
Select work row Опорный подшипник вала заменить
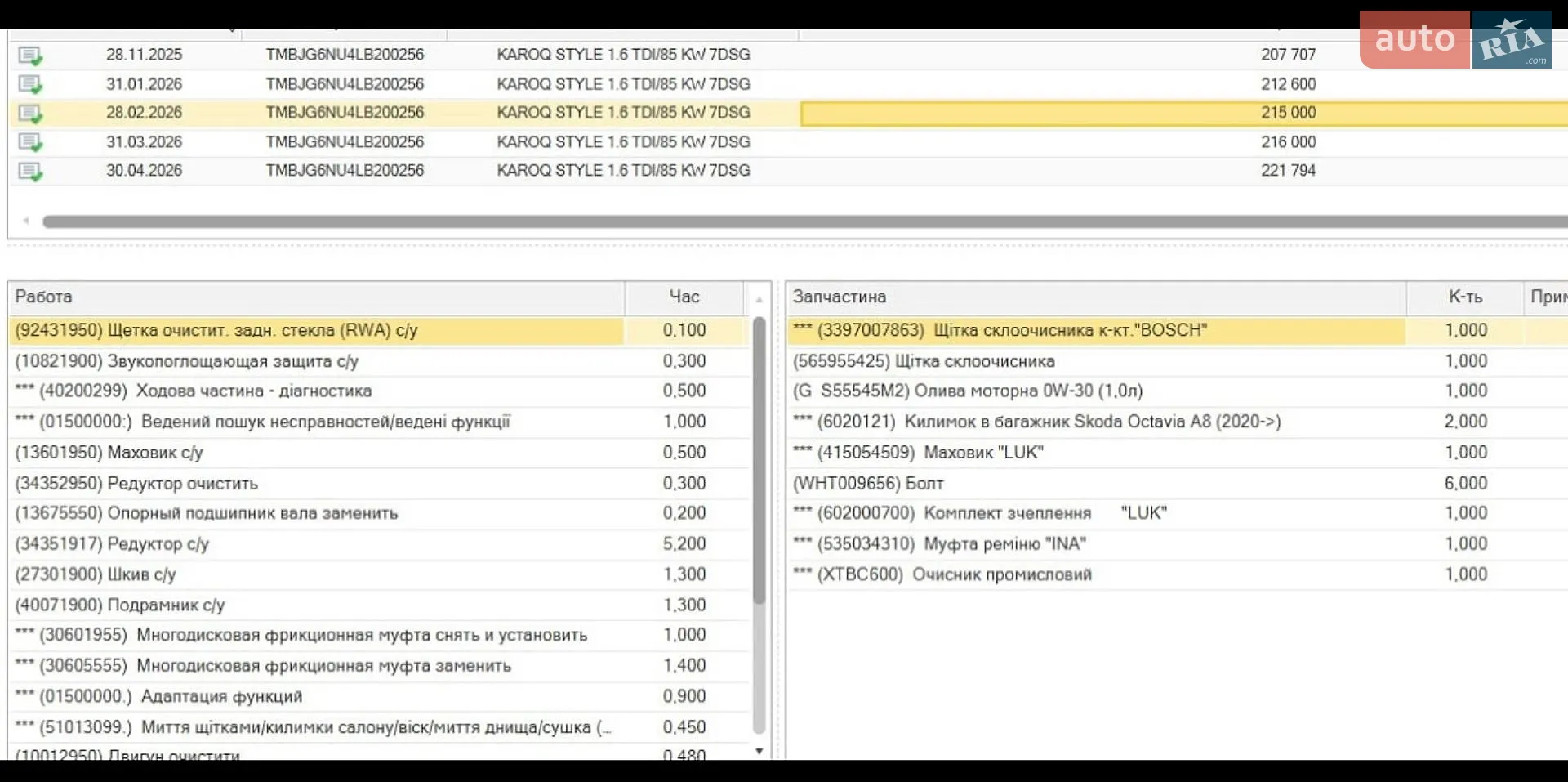point(380,513)
